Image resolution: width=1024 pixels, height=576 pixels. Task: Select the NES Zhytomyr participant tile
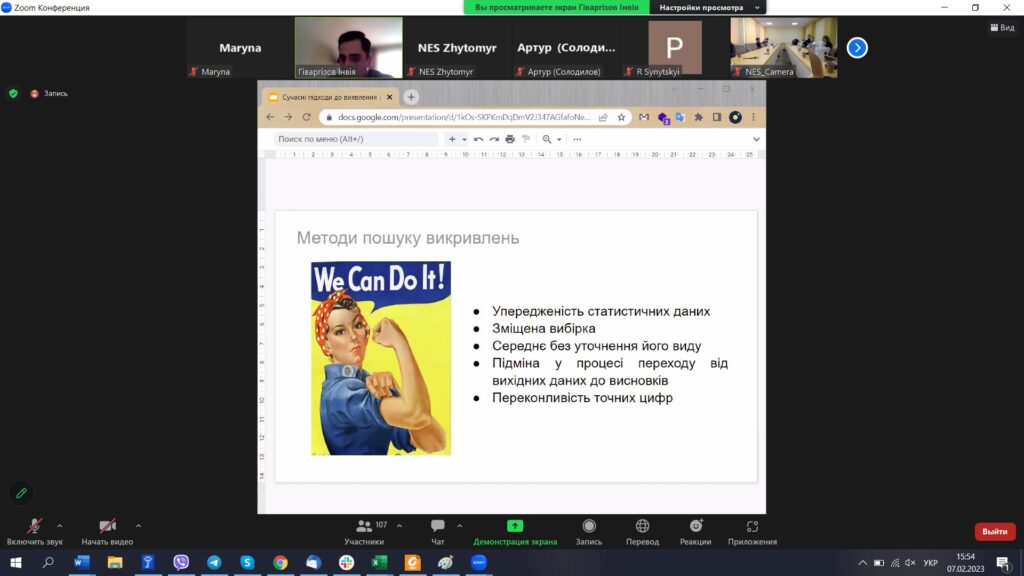point(457,48)
